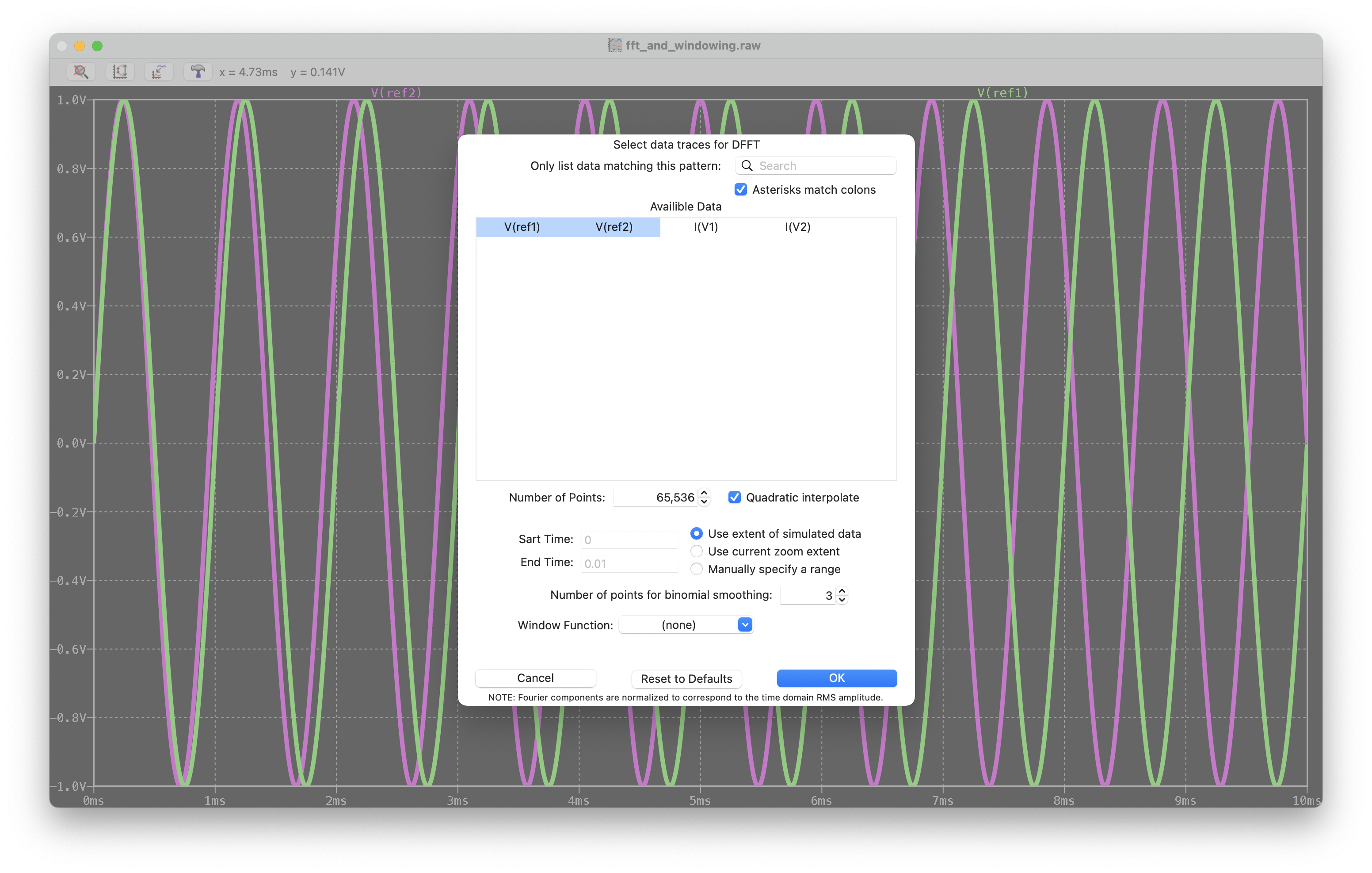Uncheck Asterisks match colons checkbox
1372x873 pixels.
click(x=740, y=190)
